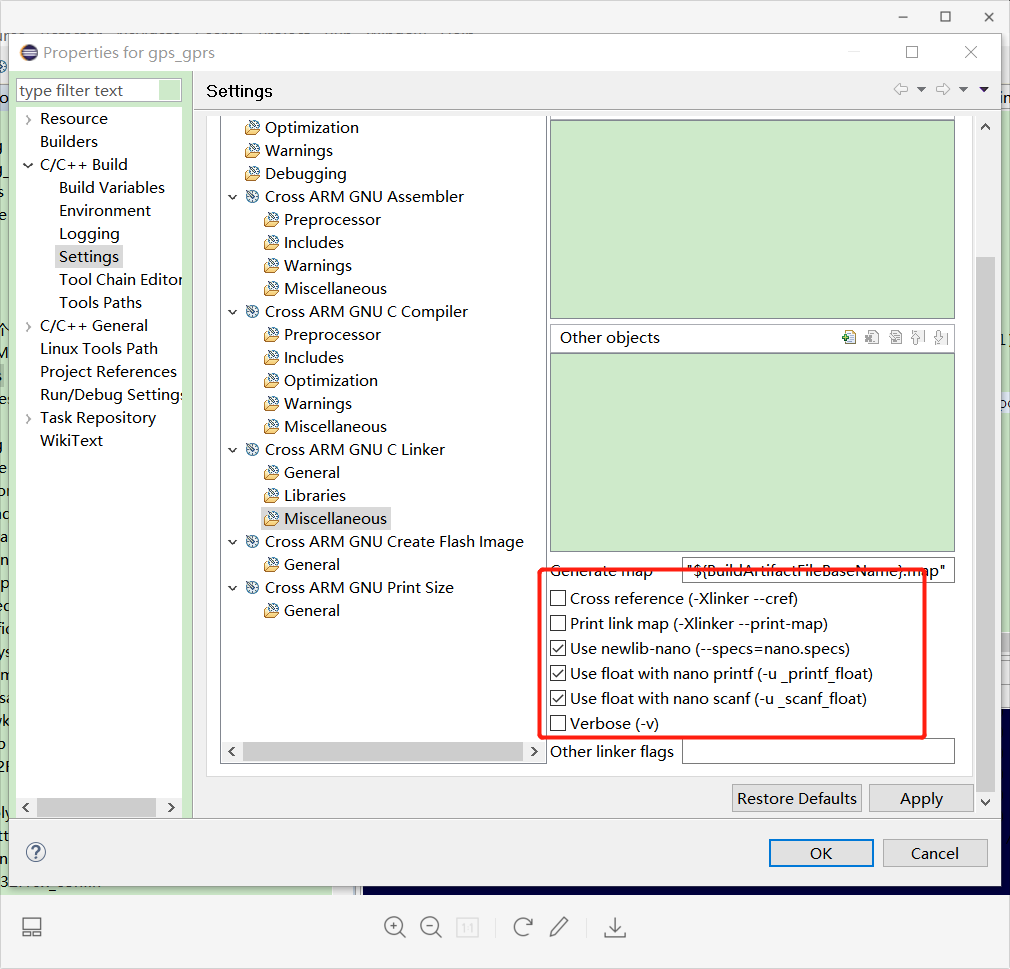Navigate back with the back arrow
This screenshot has width=1010, height=969.
coord(900,89)
